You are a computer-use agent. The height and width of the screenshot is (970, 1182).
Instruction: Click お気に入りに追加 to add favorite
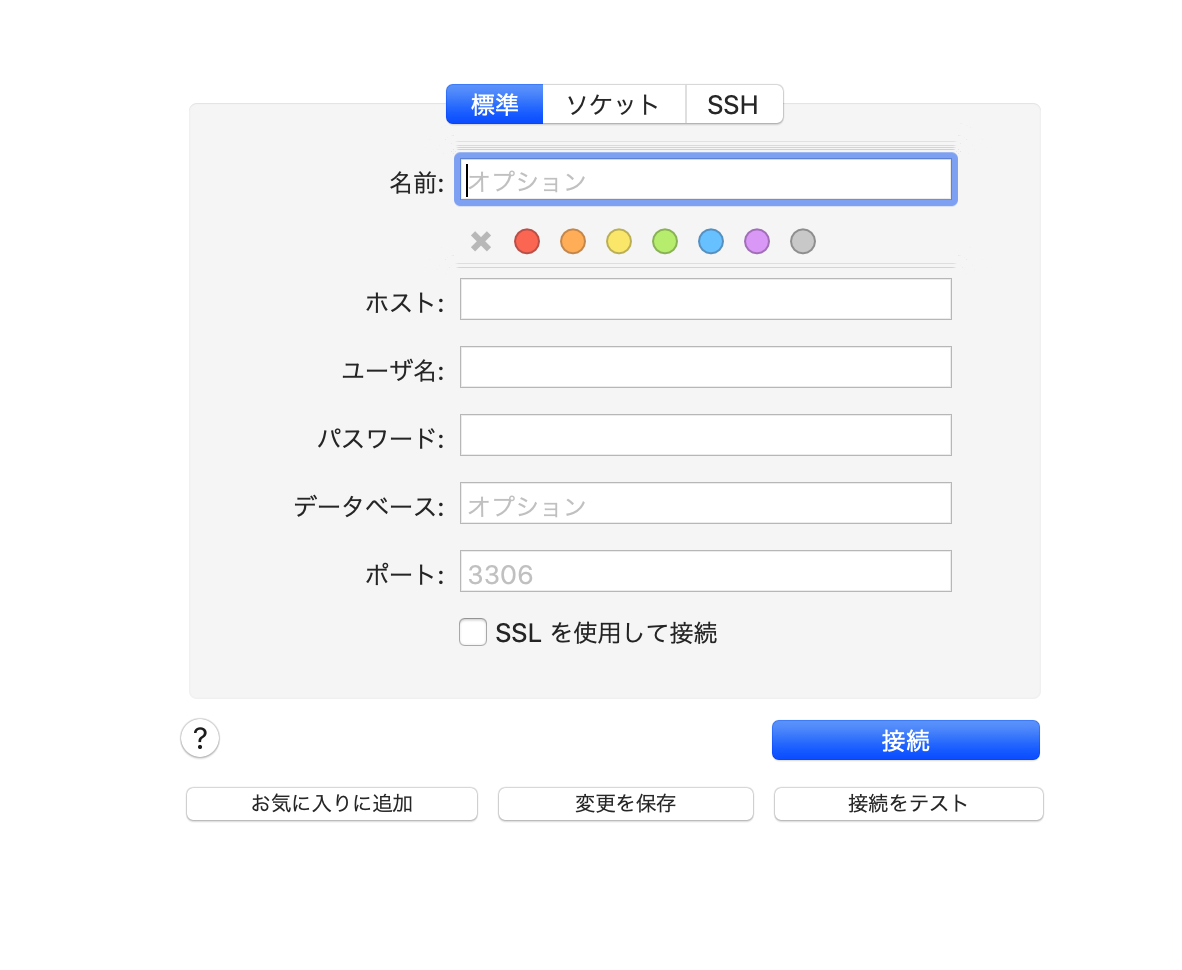tap(331, 804)
